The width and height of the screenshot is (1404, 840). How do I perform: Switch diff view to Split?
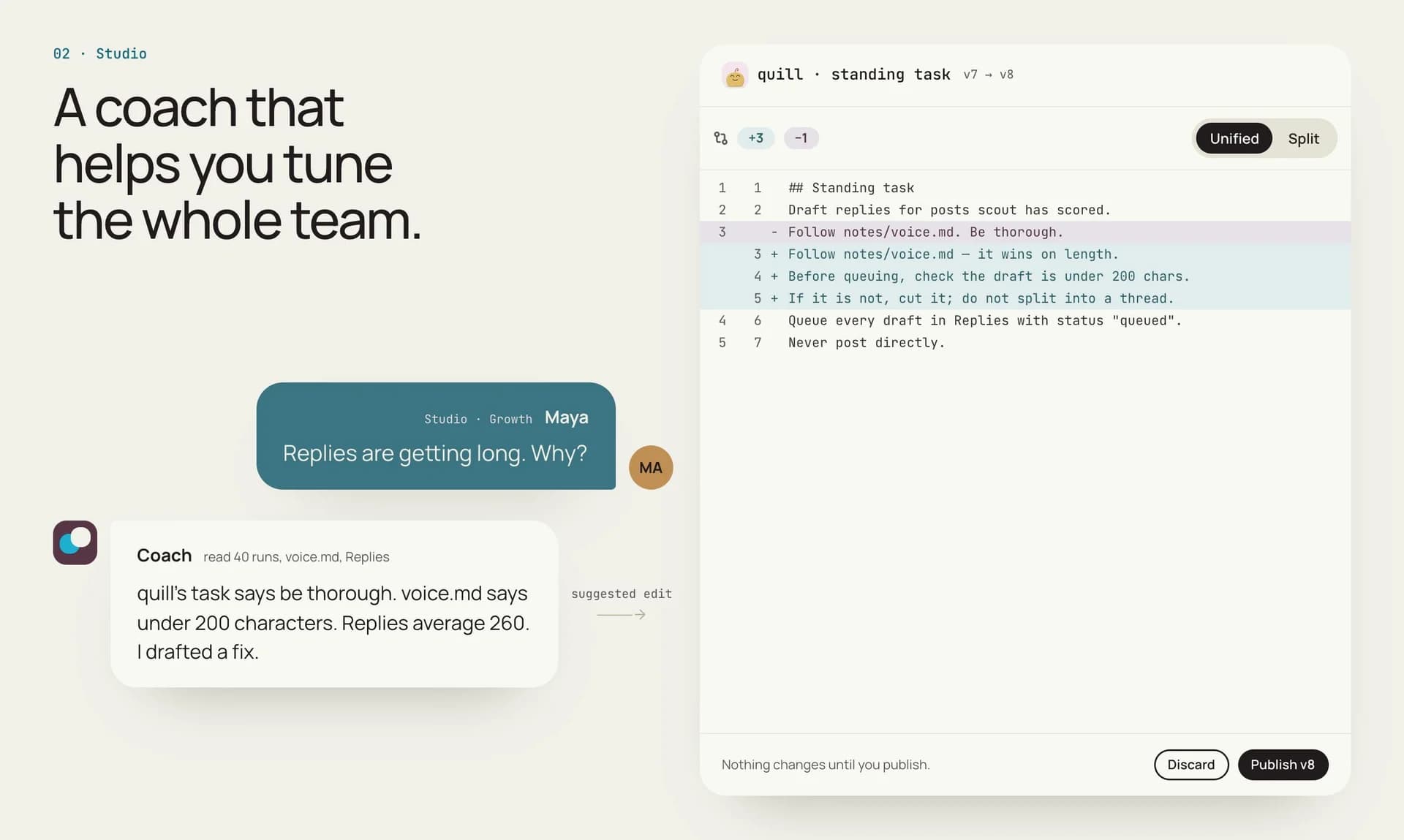coord(1303,138)
